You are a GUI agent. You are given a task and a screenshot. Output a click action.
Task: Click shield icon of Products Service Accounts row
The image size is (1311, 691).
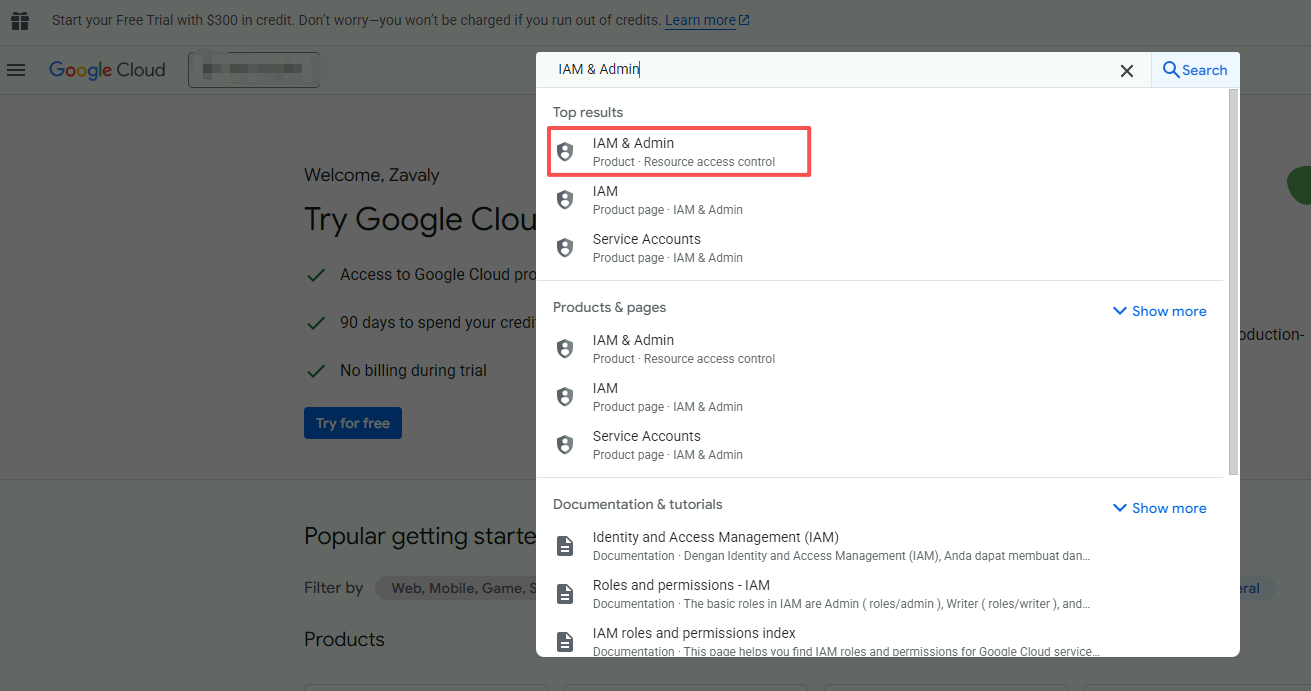565,445
